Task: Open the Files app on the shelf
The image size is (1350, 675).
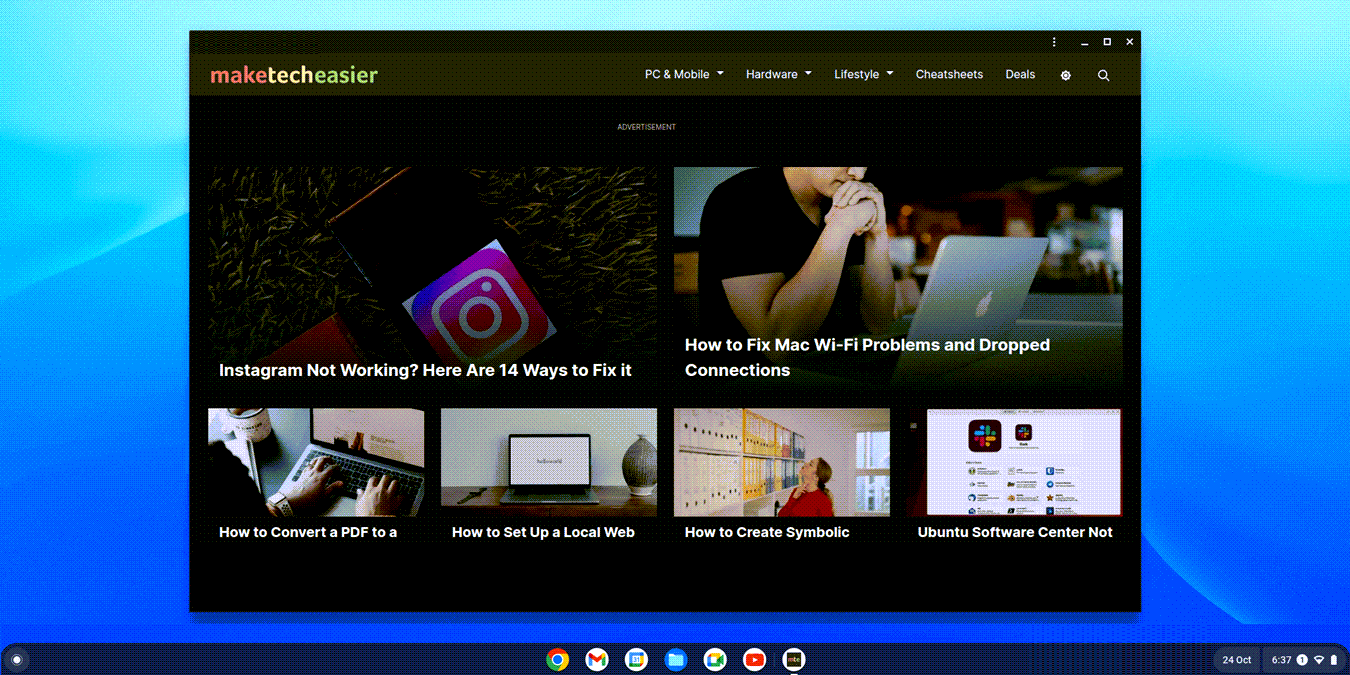Action: pyautogui.click(x=675, y=659)
